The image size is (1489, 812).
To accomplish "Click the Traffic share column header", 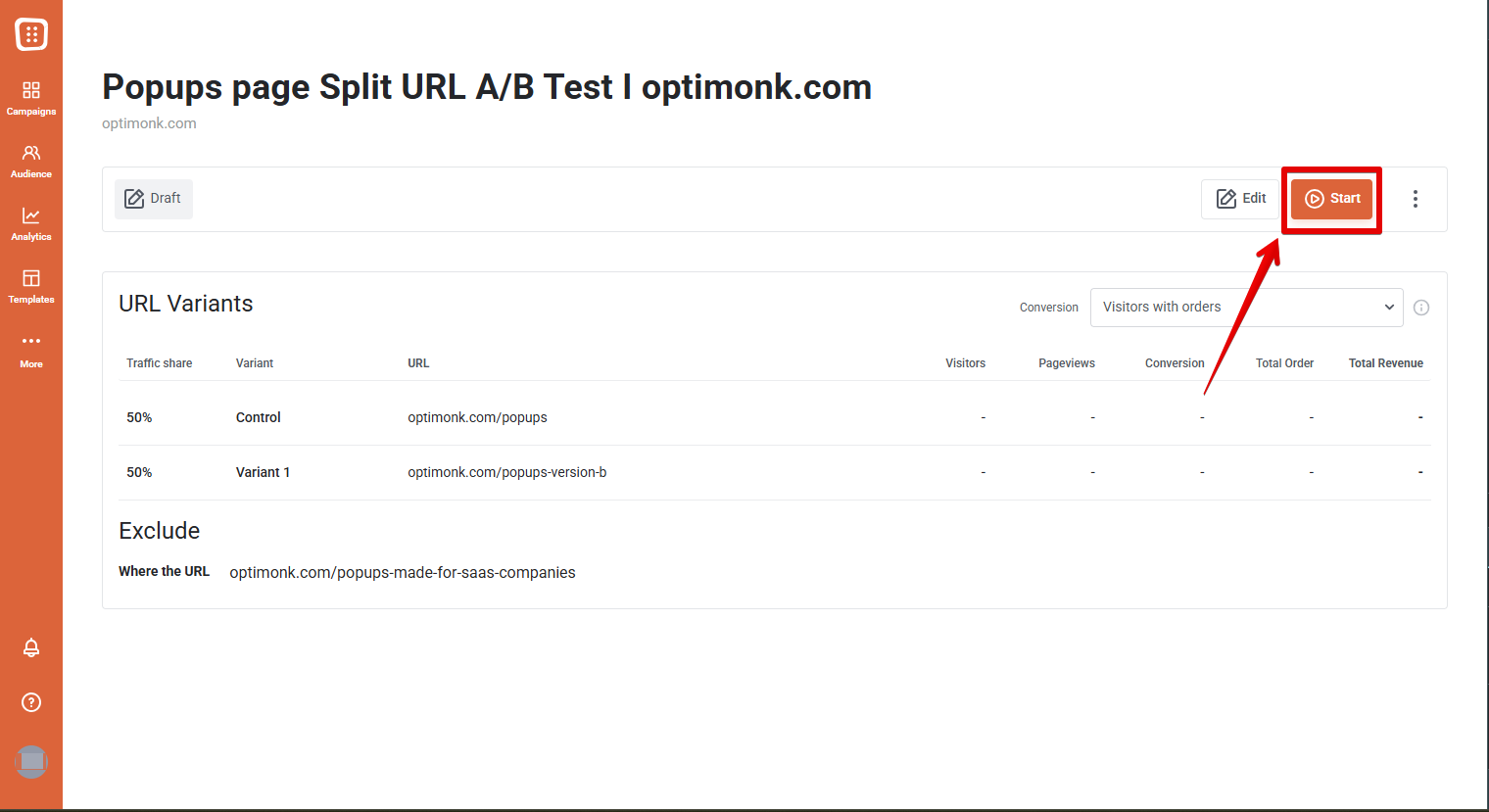I will [x=160, y=363].
